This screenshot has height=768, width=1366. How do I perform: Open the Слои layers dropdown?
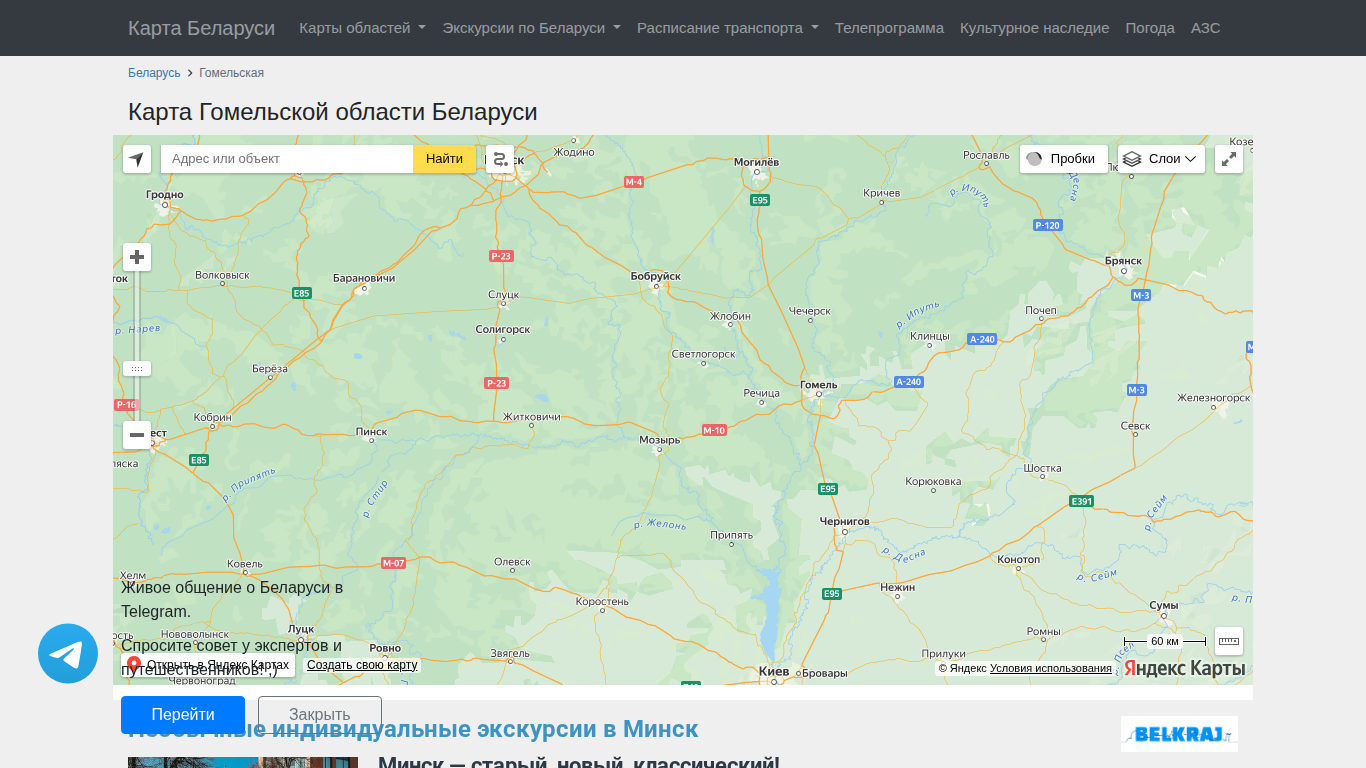pos(1161,159)
